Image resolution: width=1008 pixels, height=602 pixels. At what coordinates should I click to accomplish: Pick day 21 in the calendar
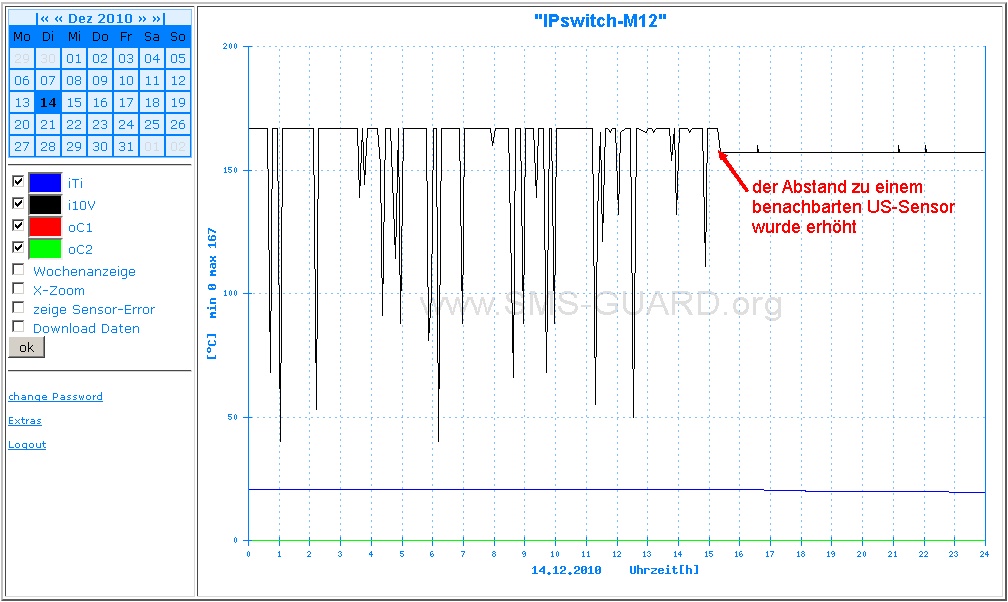pyautogui.click(x=48, y=124)
